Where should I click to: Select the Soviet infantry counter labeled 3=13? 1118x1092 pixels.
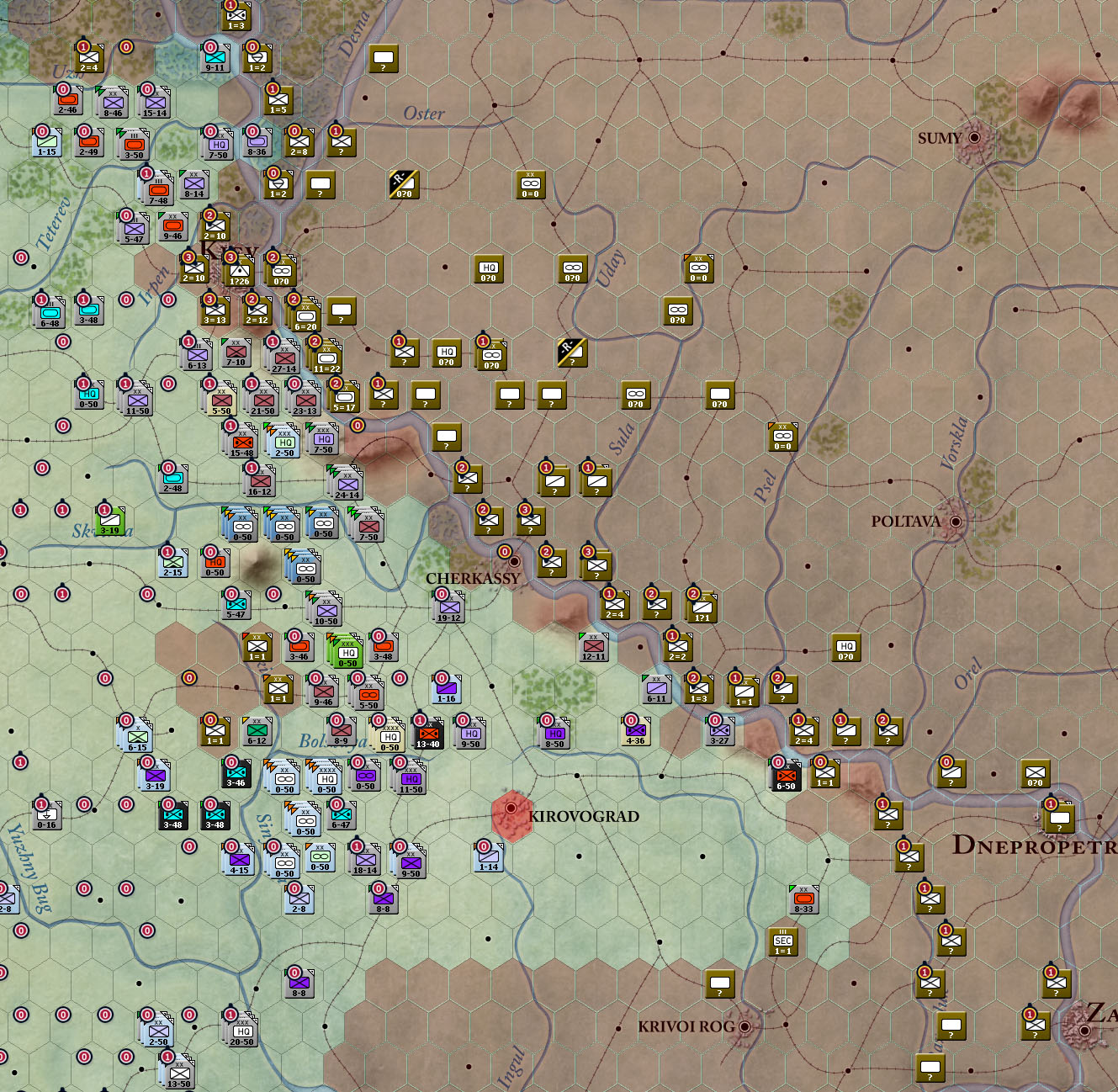pyautogui.click(x=215, y=310)
